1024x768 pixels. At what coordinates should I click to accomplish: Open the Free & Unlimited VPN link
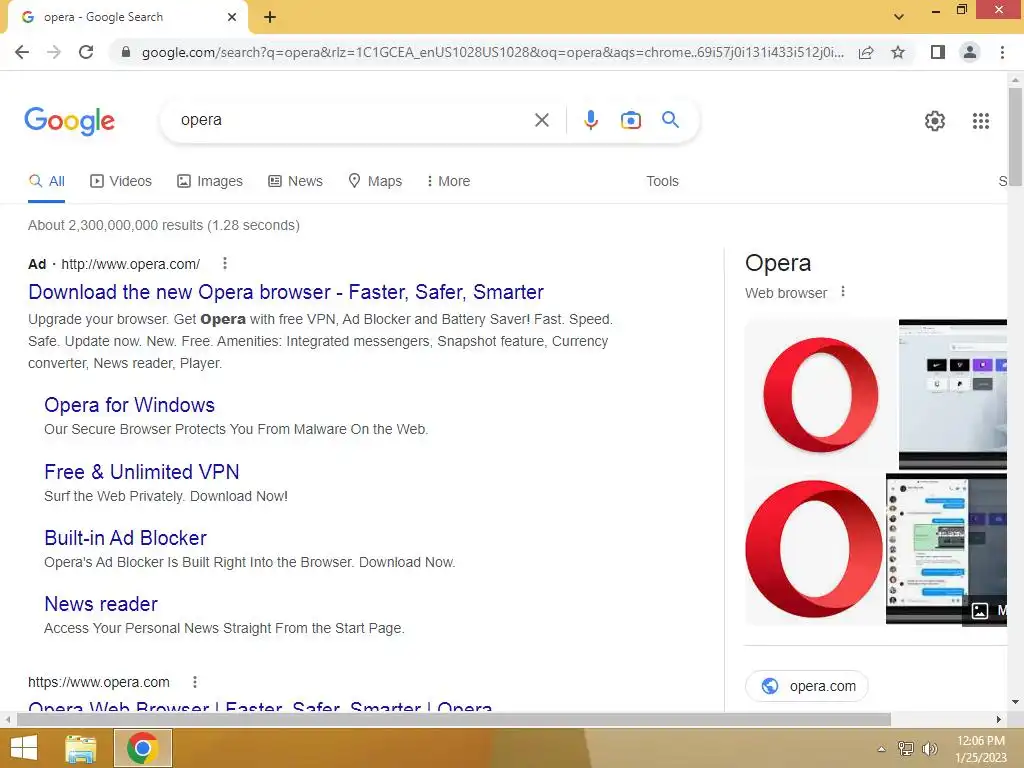point(142,472)
